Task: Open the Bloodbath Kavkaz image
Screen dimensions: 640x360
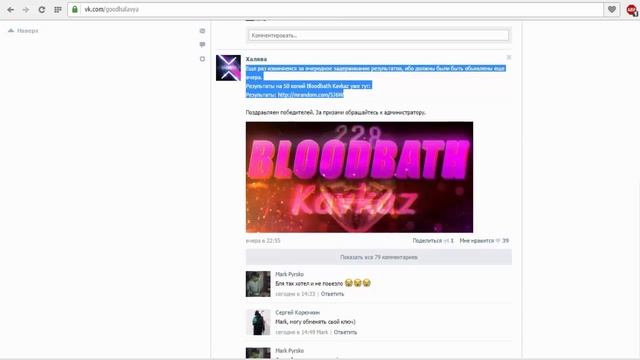Action: coord(359,177)
